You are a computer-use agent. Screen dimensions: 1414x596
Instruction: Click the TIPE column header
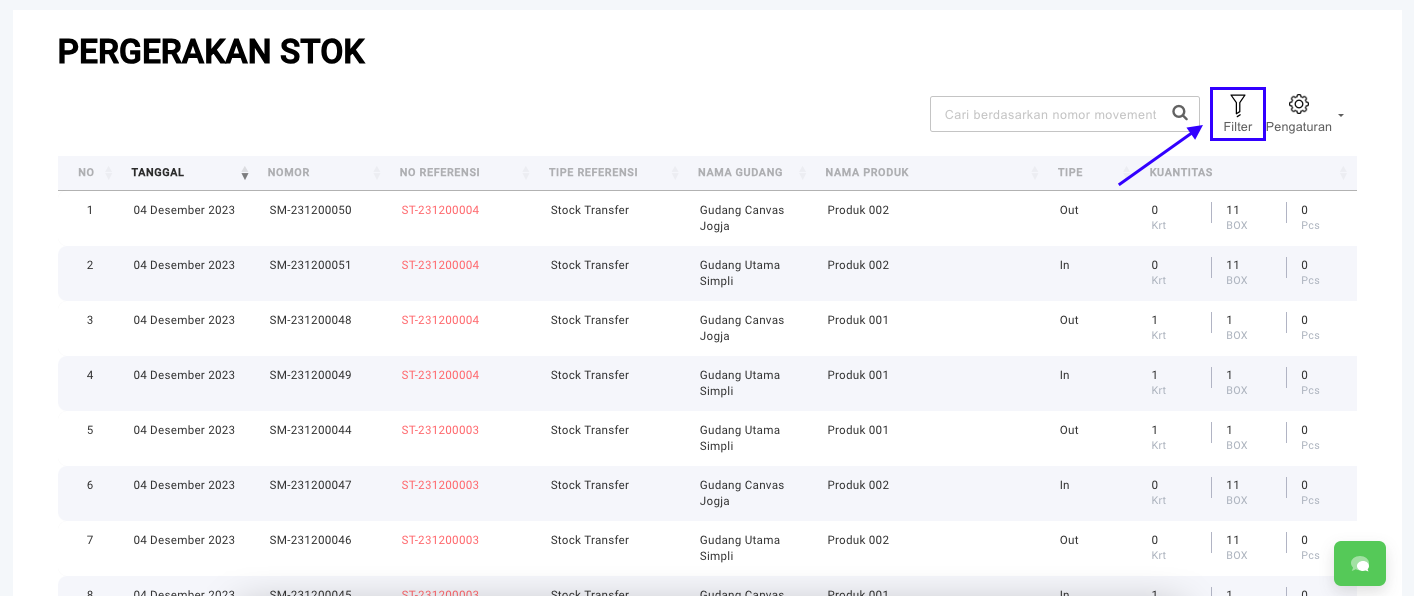point(1070,173)
